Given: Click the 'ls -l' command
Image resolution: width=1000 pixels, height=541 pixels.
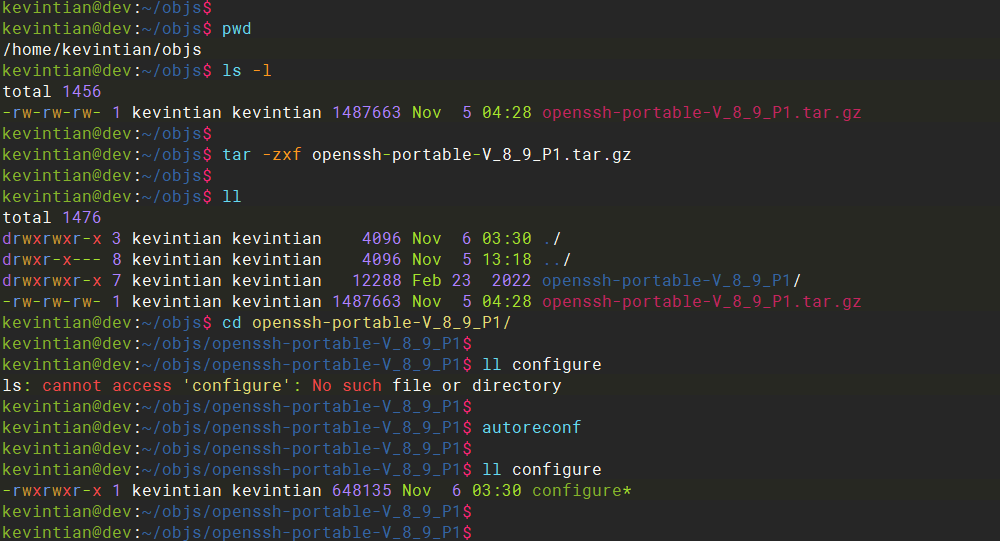Looking at the screenshot, I should (x=246, y=71).
